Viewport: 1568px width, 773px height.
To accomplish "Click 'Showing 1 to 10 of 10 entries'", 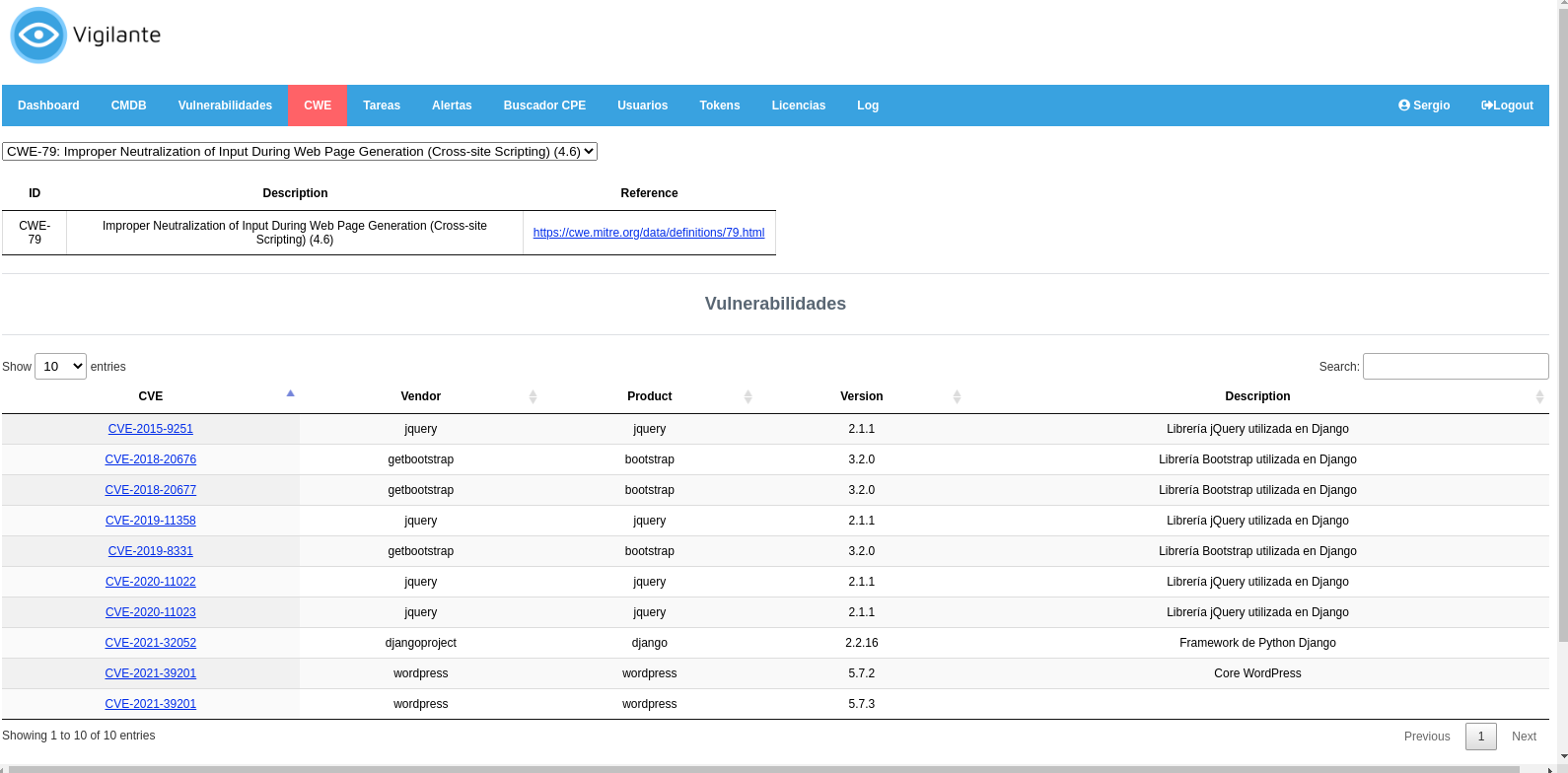I will (79, 736).
